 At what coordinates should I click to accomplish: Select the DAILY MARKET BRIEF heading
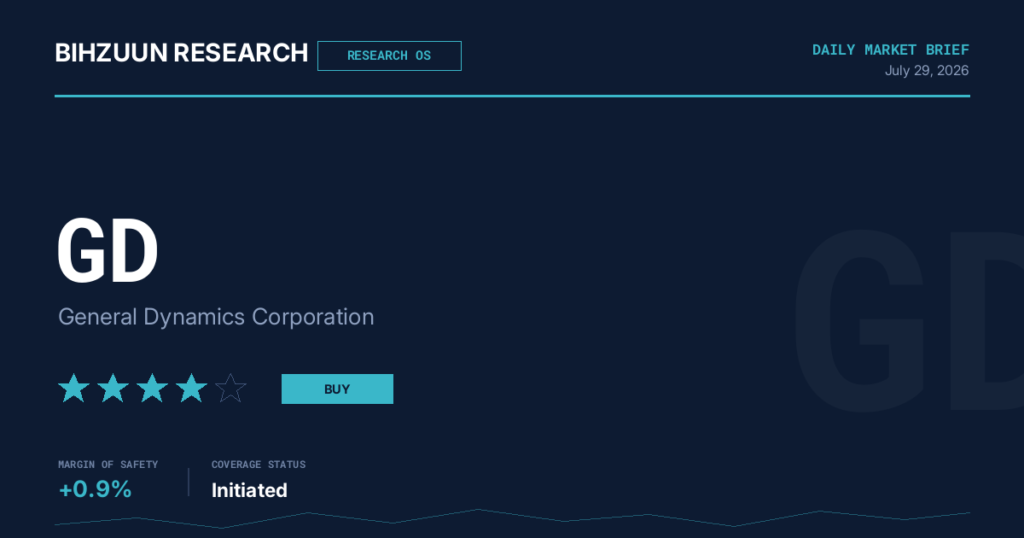pos(891,50)
